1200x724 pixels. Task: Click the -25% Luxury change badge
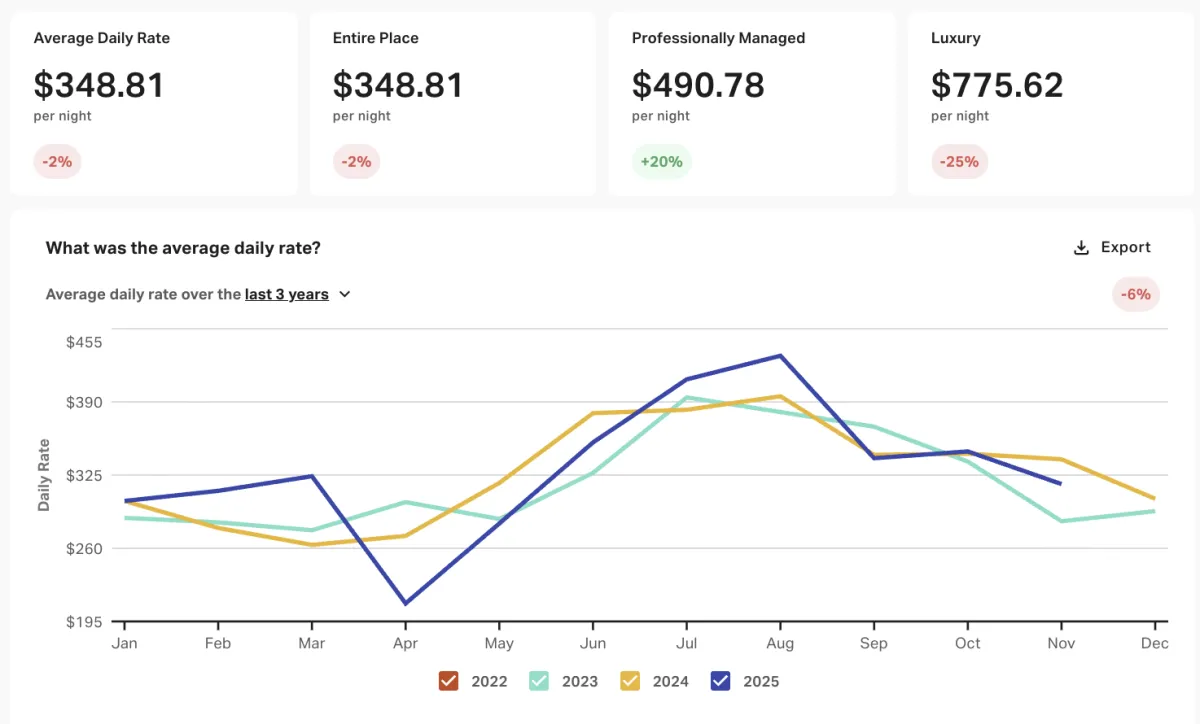959,161
